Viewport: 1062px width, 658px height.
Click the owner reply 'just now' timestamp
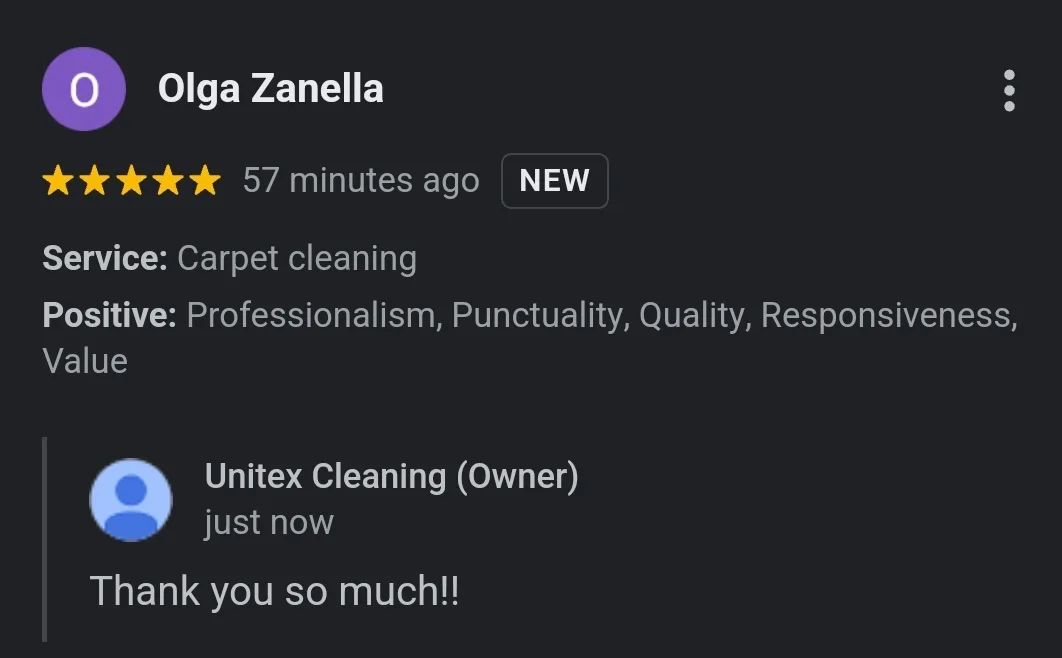coord(269,523)
